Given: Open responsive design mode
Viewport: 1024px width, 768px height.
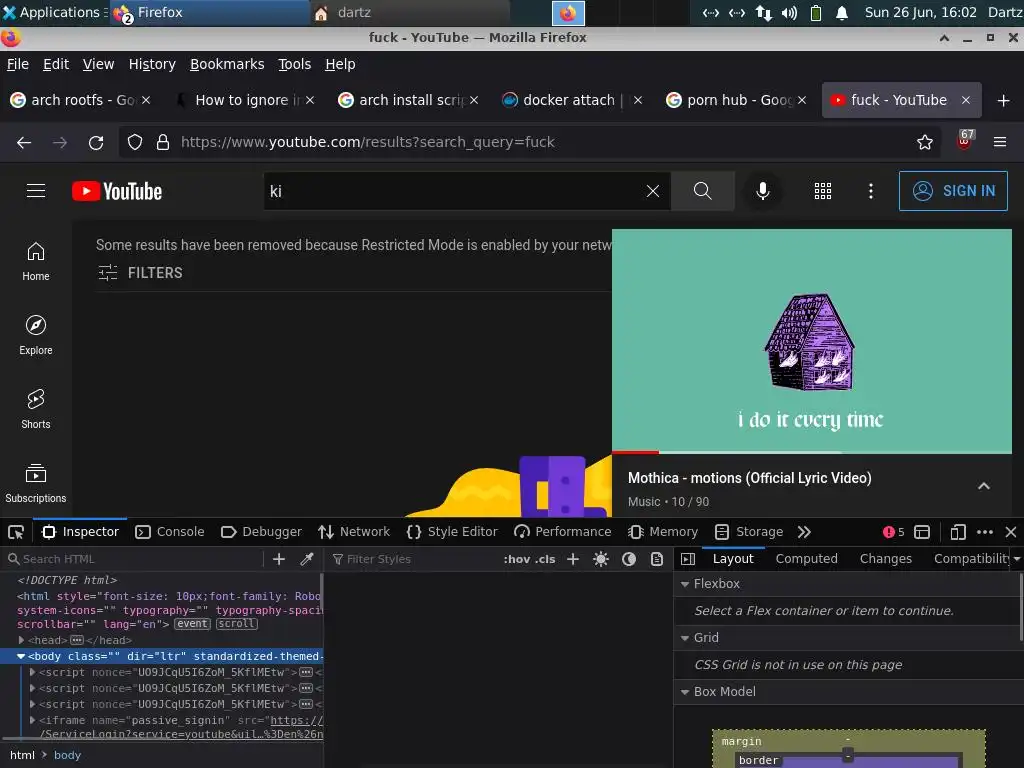Looking at the screenshot, I should (957, 532).
